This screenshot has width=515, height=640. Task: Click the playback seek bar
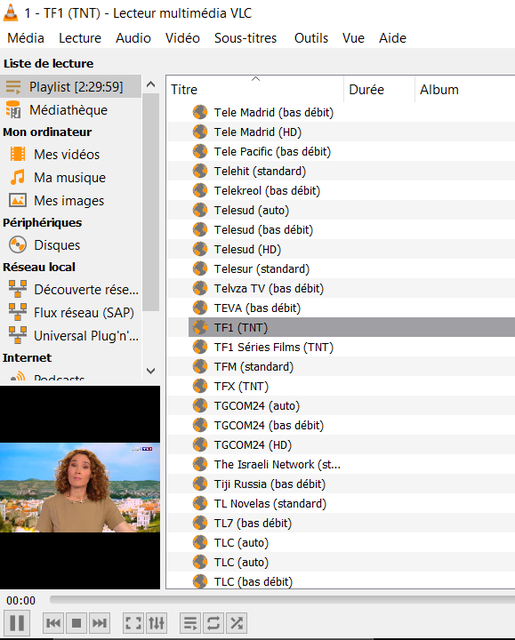click(x=282, y=600)
